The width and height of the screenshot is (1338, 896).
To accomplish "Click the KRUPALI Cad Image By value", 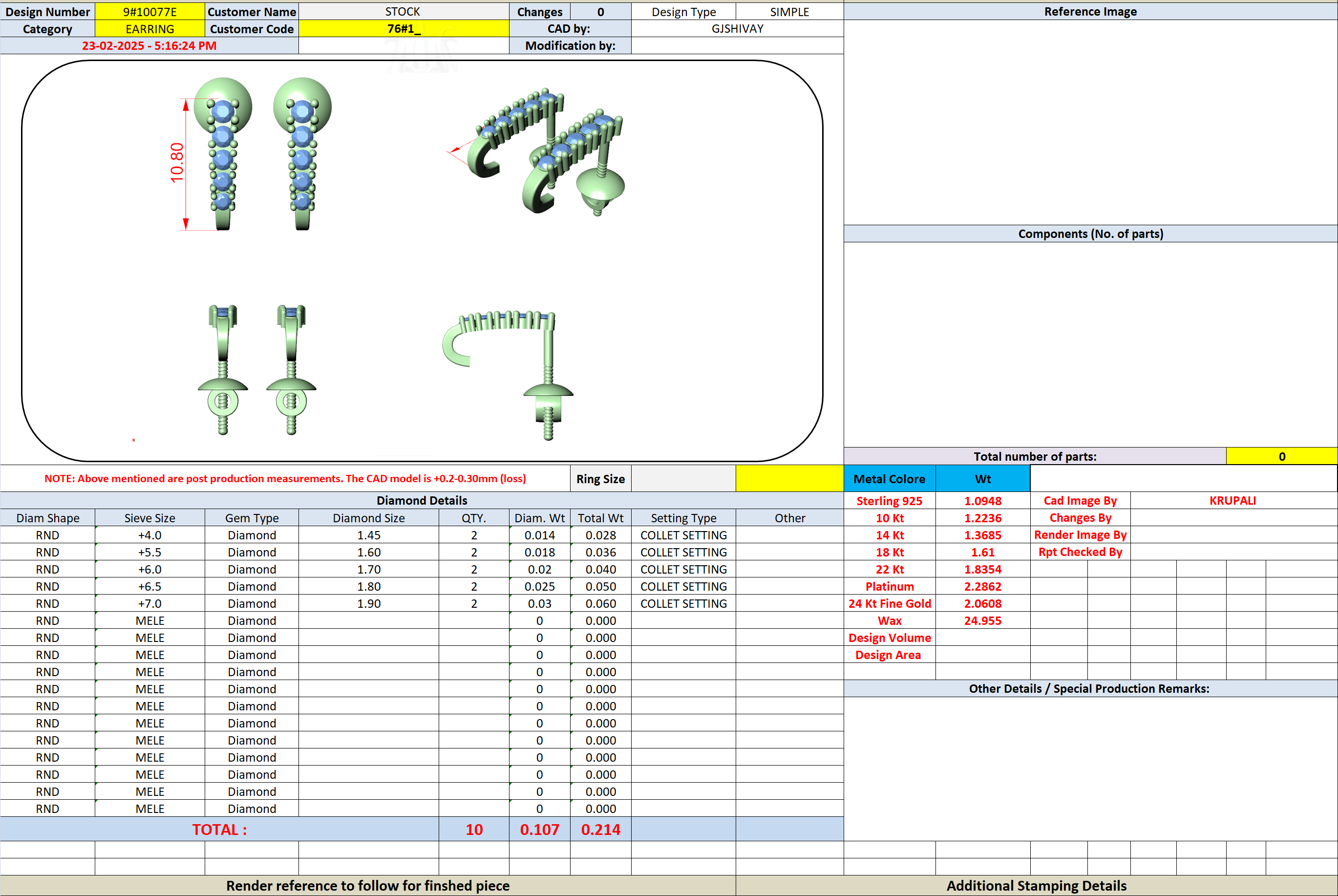I will [x=1233, y=501].
